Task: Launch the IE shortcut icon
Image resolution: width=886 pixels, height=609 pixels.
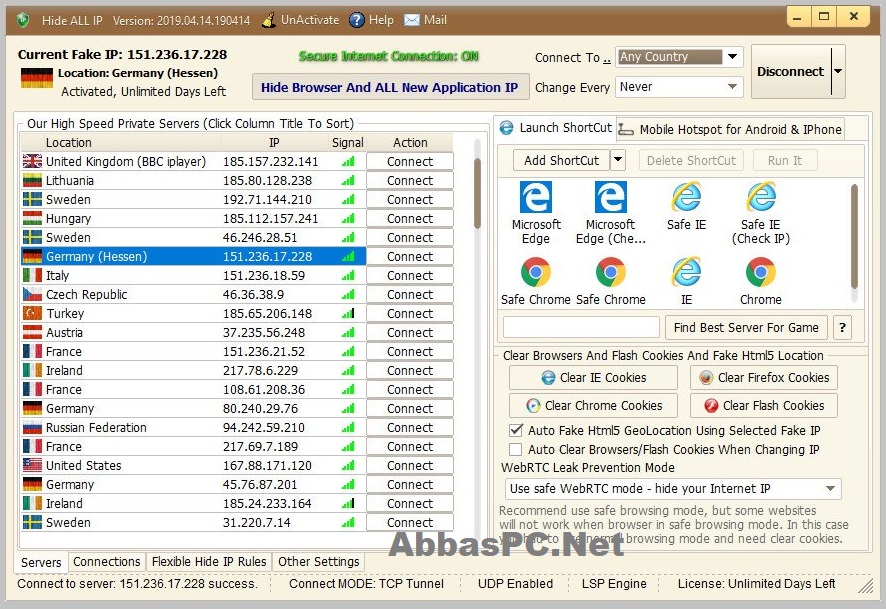Action: coord(686,272)
